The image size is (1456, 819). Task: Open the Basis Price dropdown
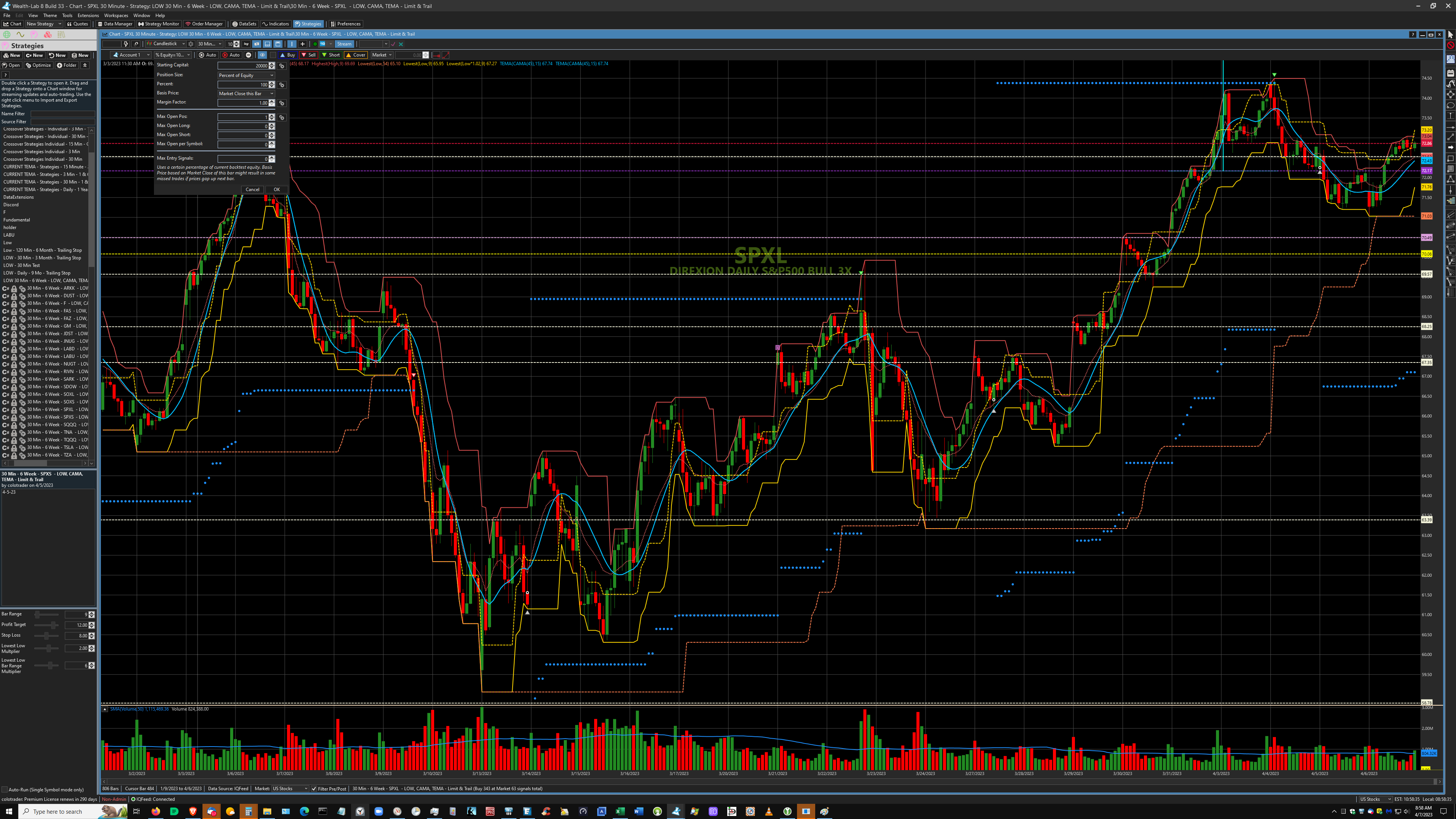[x=246, y=94]
